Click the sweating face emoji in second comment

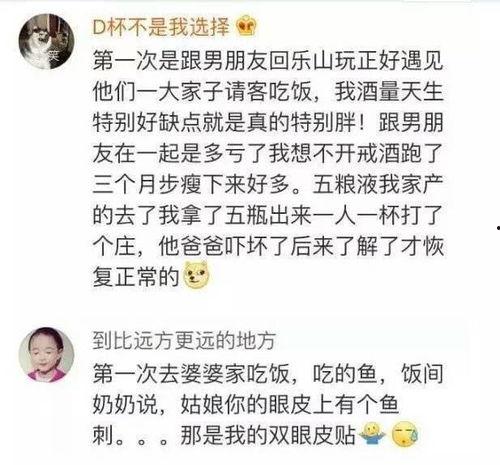pyautogui.click(x=405, y=434)
